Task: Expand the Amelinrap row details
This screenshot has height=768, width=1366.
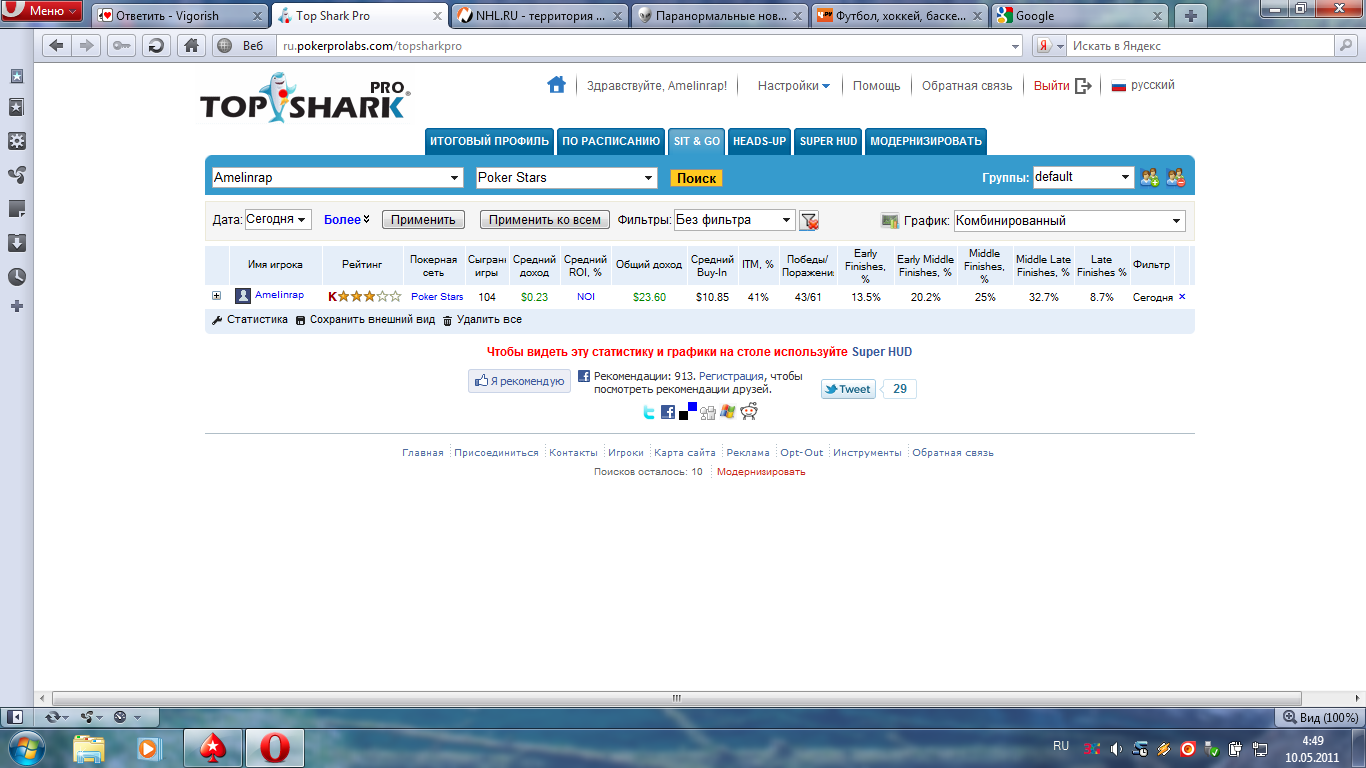Action: [x=216, y=296]
